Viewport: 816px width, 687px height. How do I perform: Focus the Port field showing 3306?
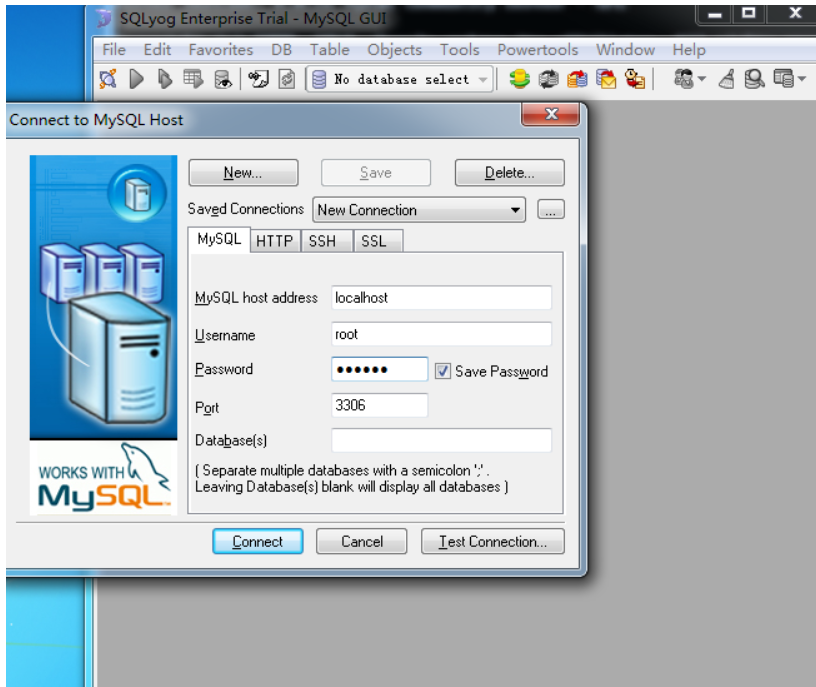click(379, 405)
